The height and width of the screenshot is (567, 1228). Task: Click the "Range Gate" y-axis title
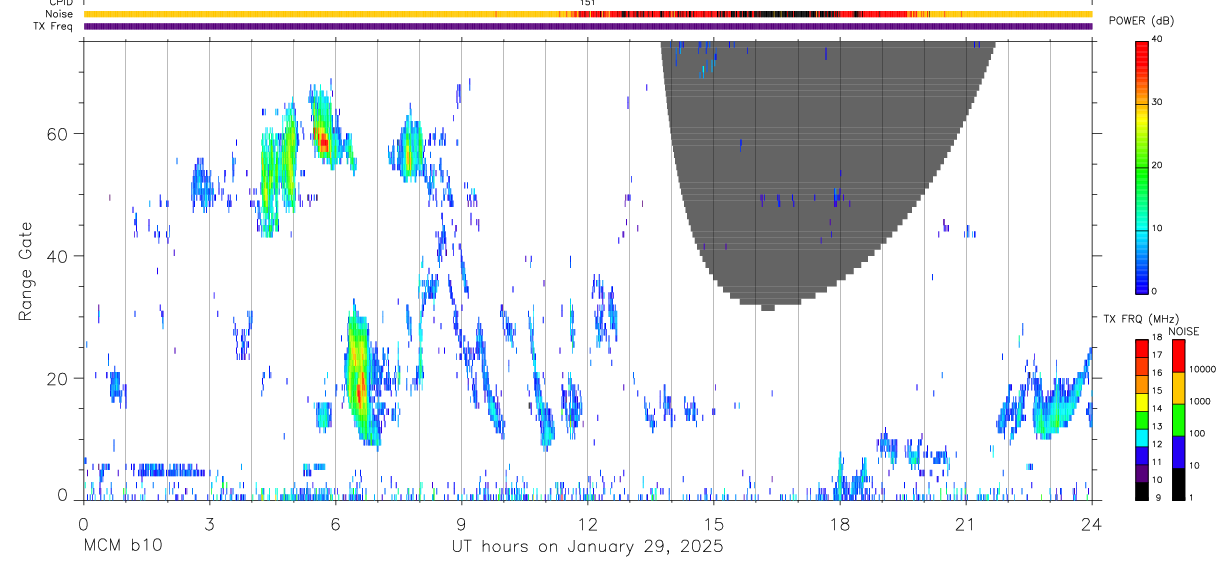click(x=27, y=270)
